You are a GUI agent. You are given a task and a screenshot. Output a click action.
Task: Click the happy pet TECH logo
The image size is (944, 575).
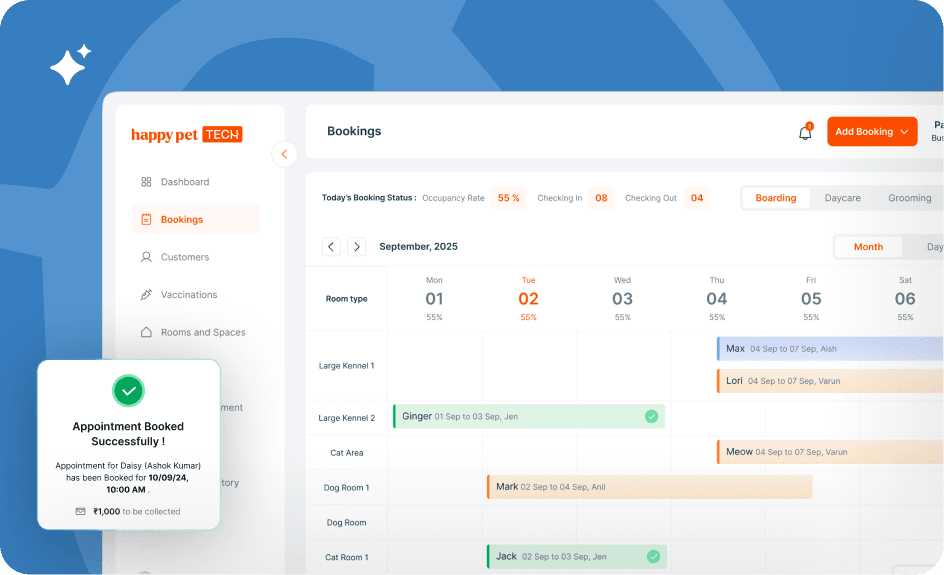tap(187, 134)
